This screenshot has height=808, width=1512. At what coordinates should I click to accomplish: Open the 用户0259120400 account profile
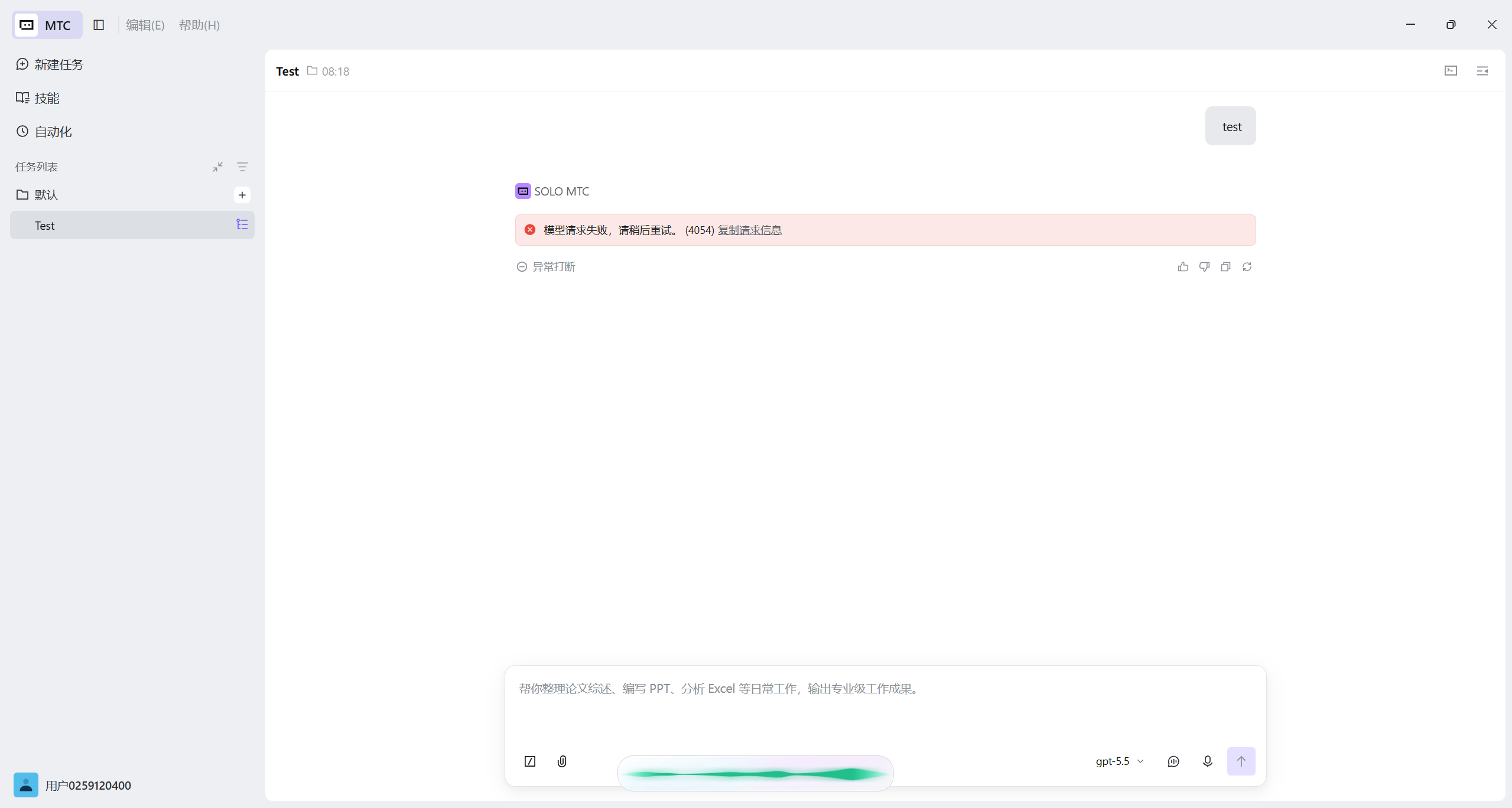73,785
